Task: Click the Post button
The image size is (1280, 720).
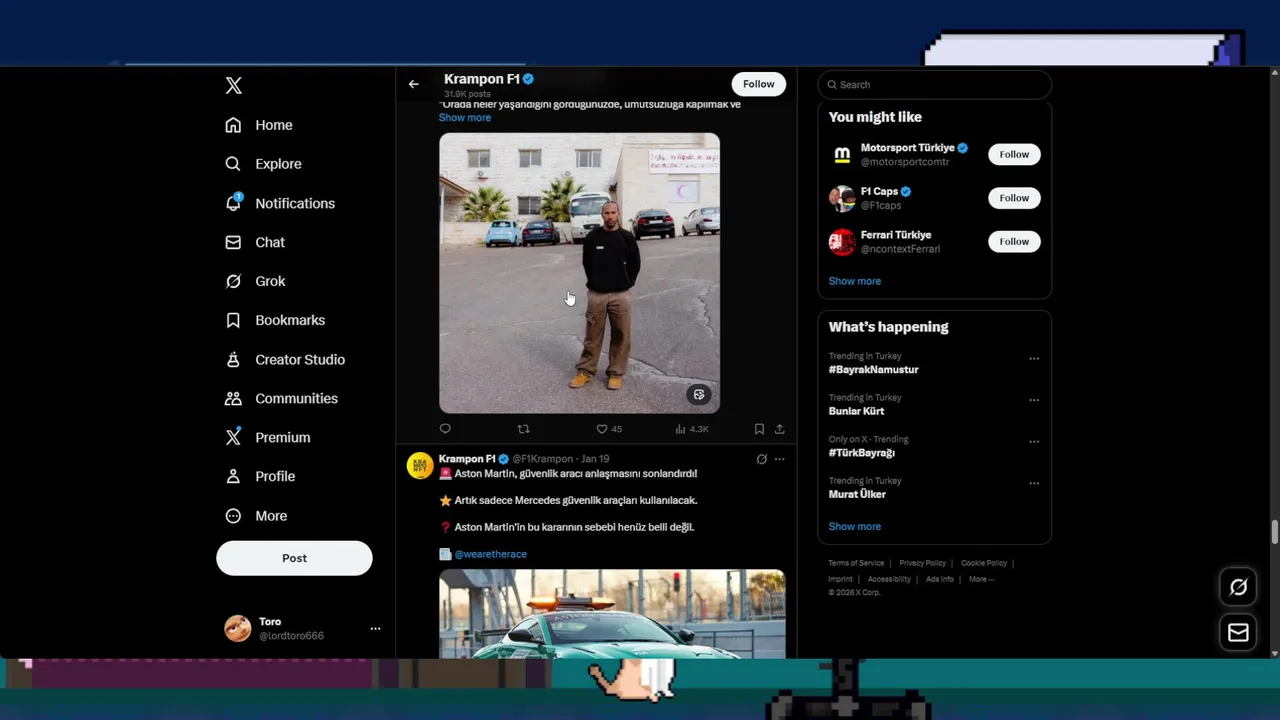Action: (x=294, y=558)
